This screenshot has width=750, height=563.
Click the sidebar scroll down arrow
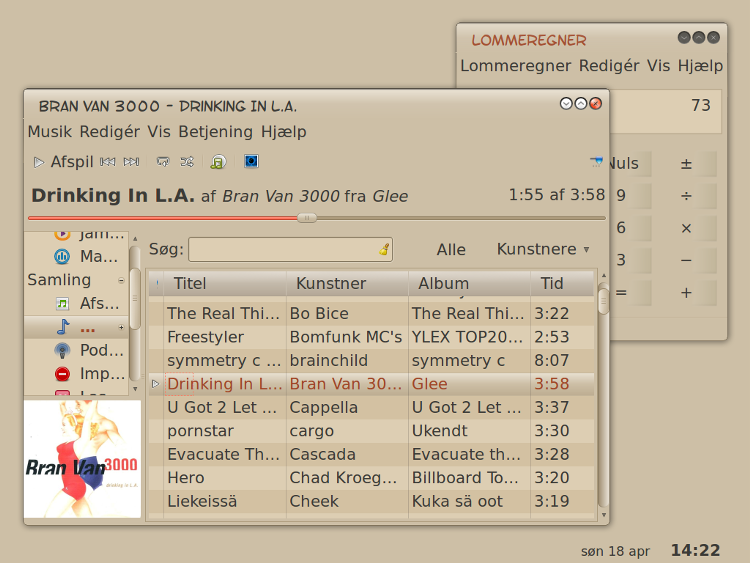click(135, 388)
